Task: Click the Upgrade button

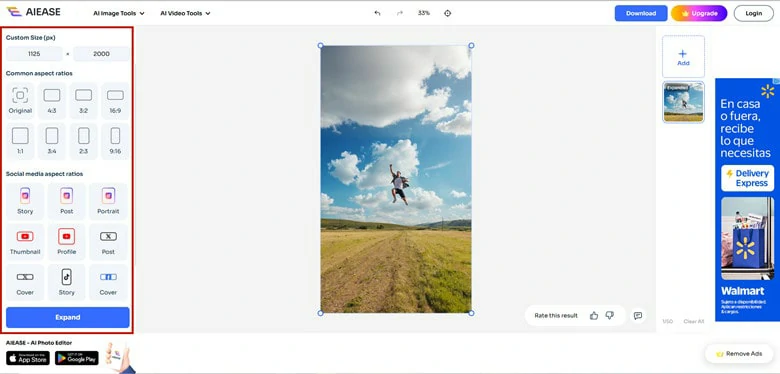Action: (699, 13)
